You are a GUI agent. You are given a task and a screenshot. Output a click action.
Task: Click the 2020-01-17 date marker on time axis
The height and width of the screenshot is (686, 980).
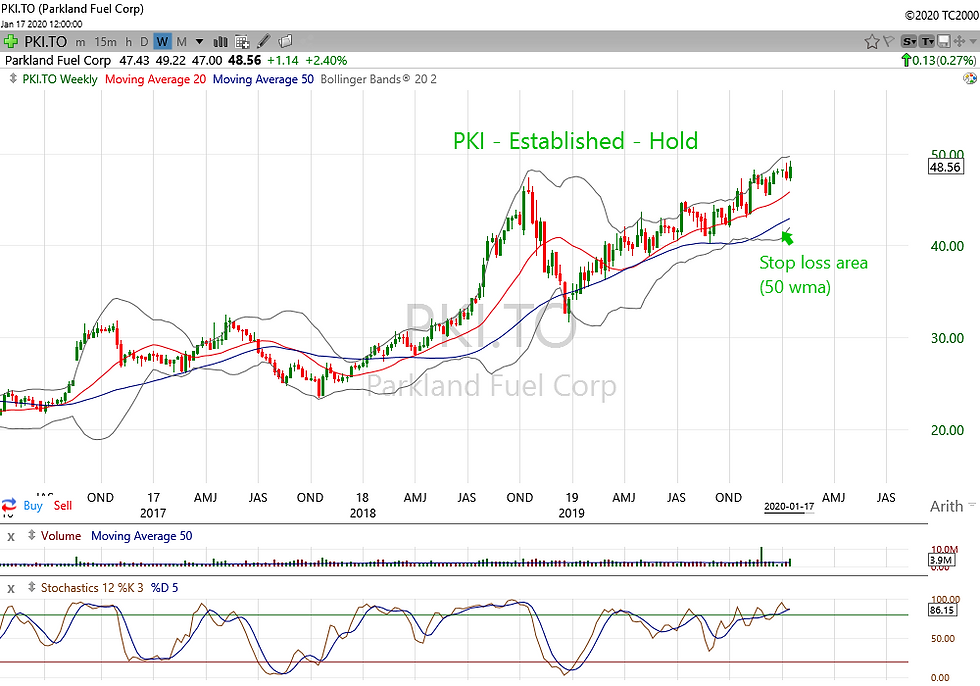[x=789, y=507]
